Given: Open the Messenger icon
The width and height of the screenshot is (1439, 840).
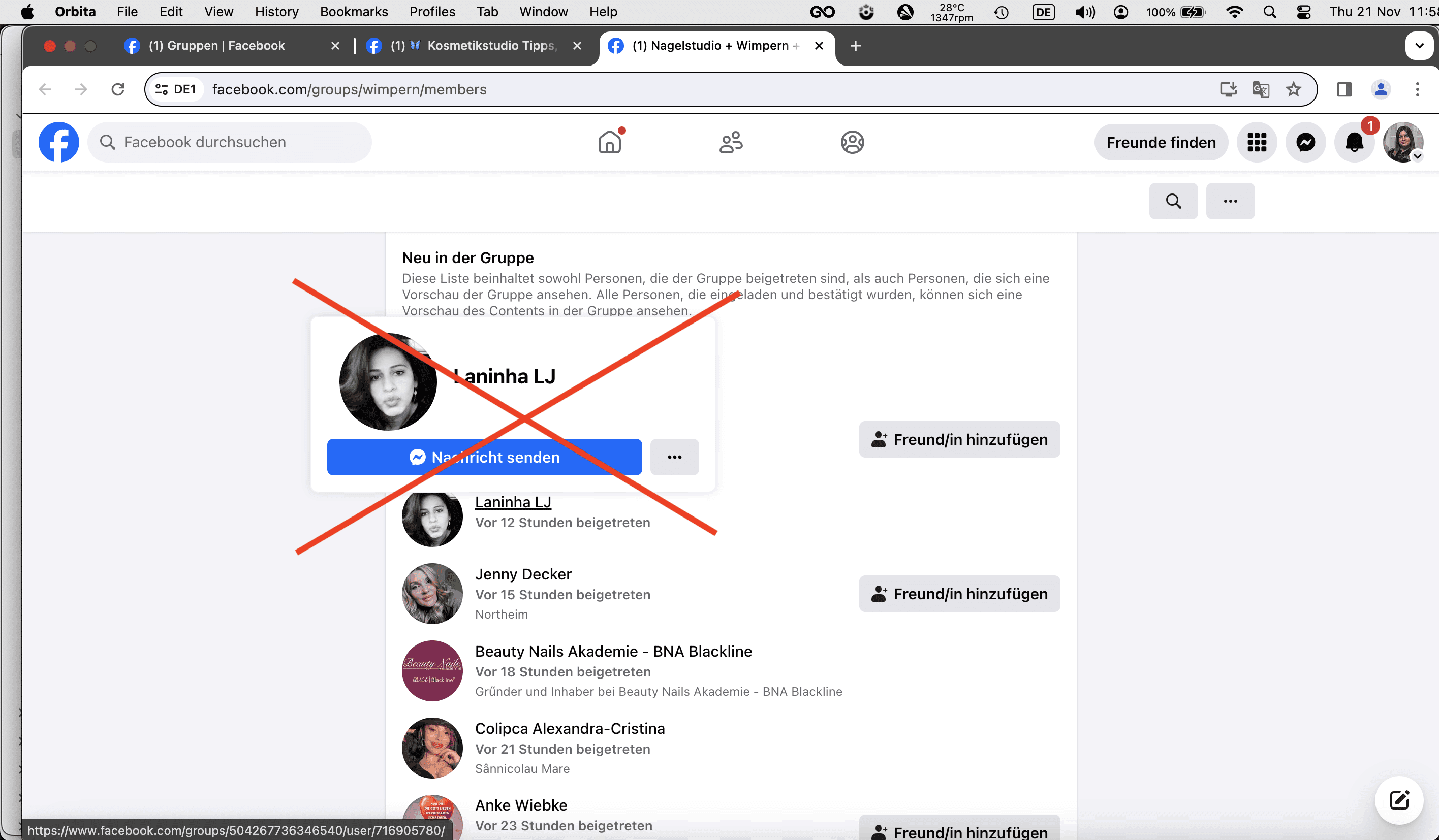Looking at the screenshot, I should [1305, 142].
